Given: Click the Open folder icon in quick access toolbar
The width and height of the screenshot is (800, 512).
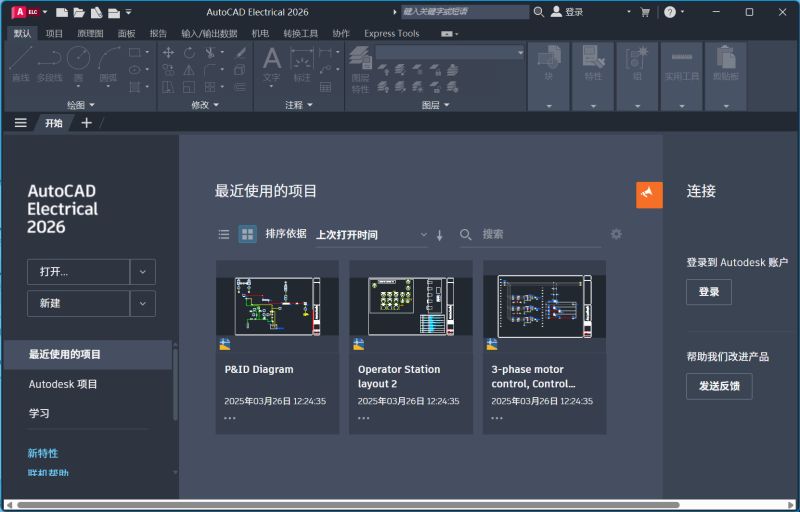Looking at the screenshot, I should [x=79, y=12].
